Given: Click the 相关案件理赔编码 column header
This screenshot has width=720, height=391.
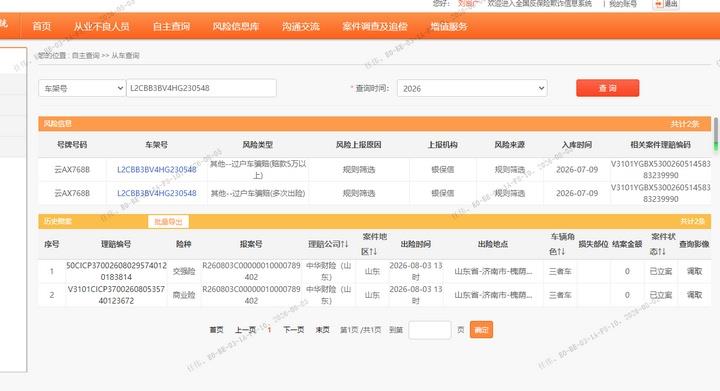Looking at the screenshot, I should click(660, 145).
